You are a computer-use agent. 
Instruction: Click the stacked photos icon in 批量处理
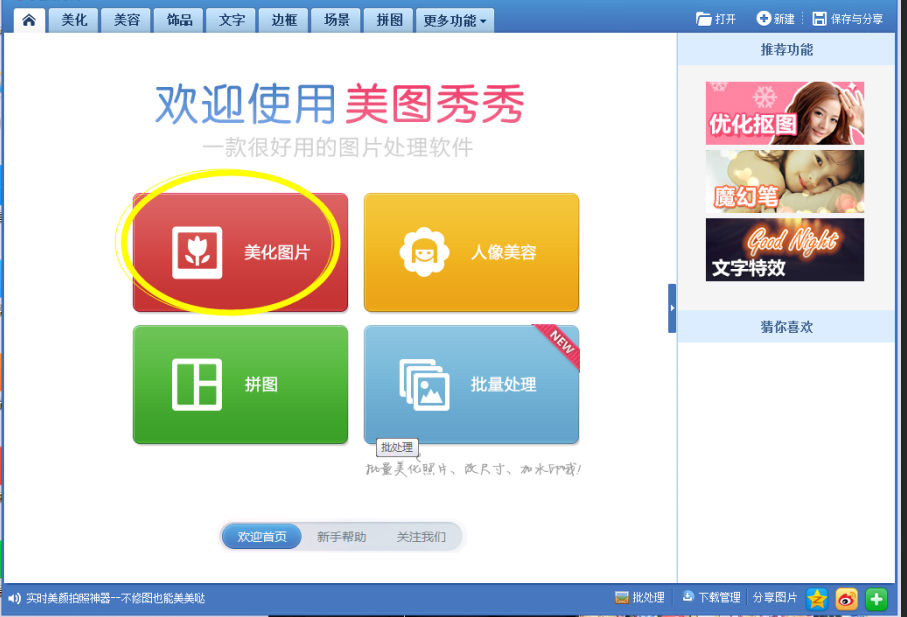tap(424, 385)
